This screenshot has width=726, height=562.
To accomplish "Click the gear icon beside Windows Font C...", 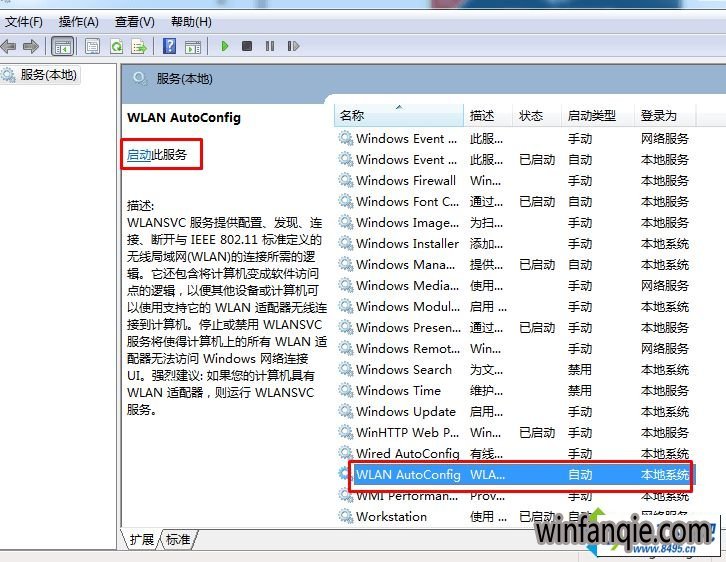I will tap(345, 201).
